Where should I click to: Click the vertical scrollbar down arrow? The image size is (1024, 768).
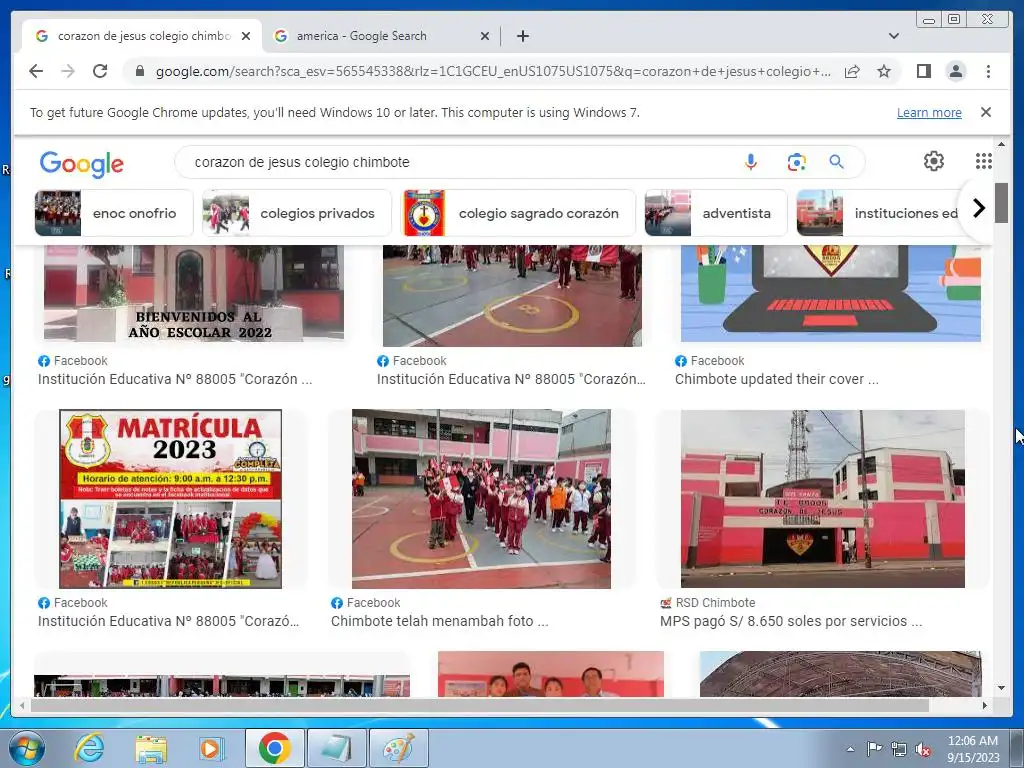(1001, 688)
